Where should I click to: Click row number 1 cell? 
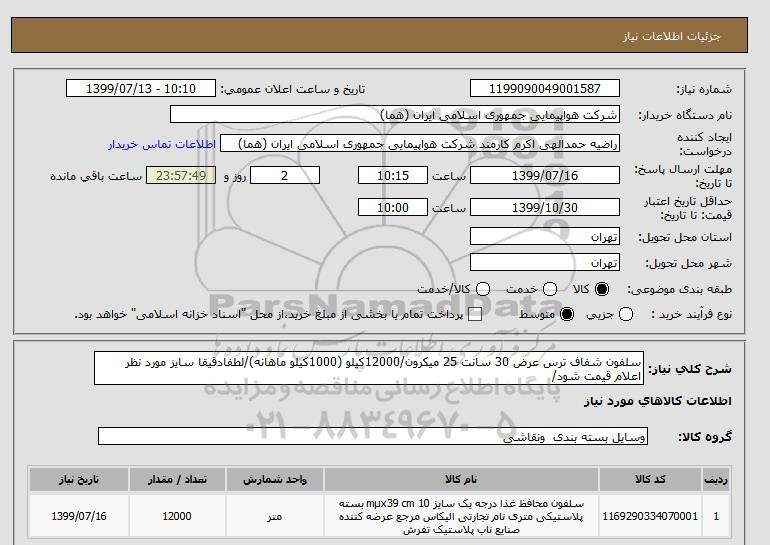tap(716, 516)
